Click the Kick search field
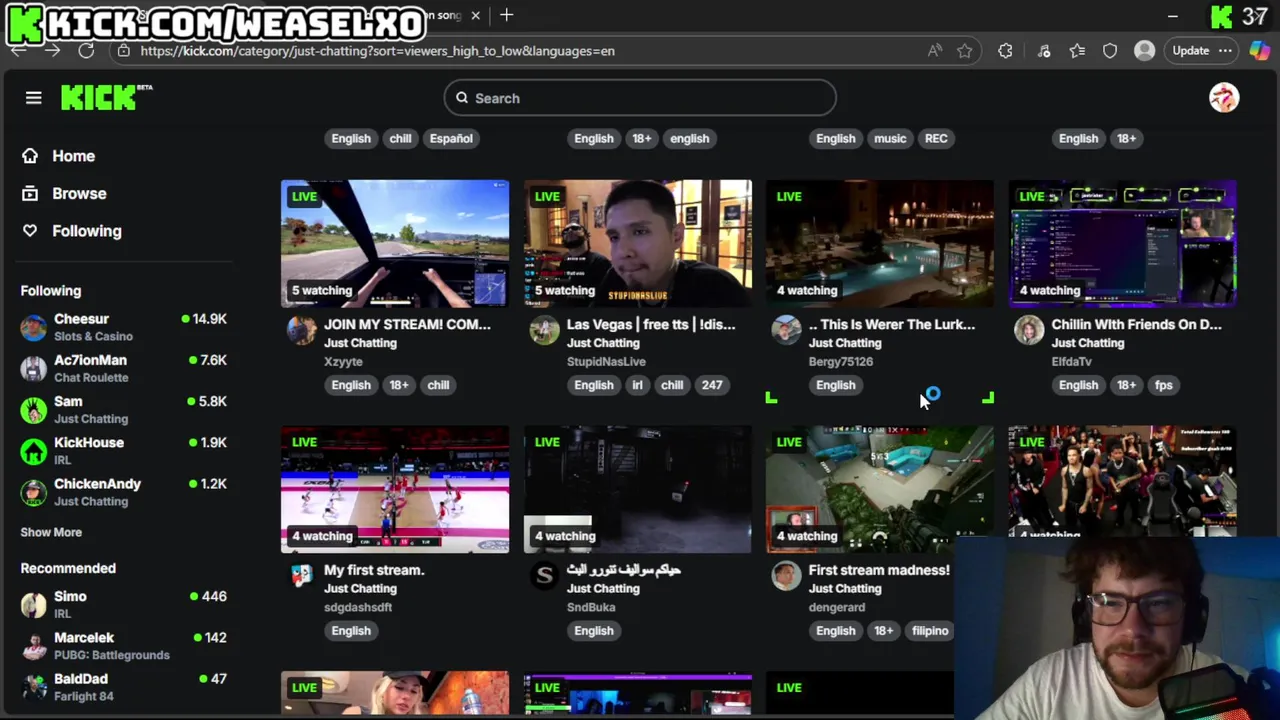 (x=640, y=98)
